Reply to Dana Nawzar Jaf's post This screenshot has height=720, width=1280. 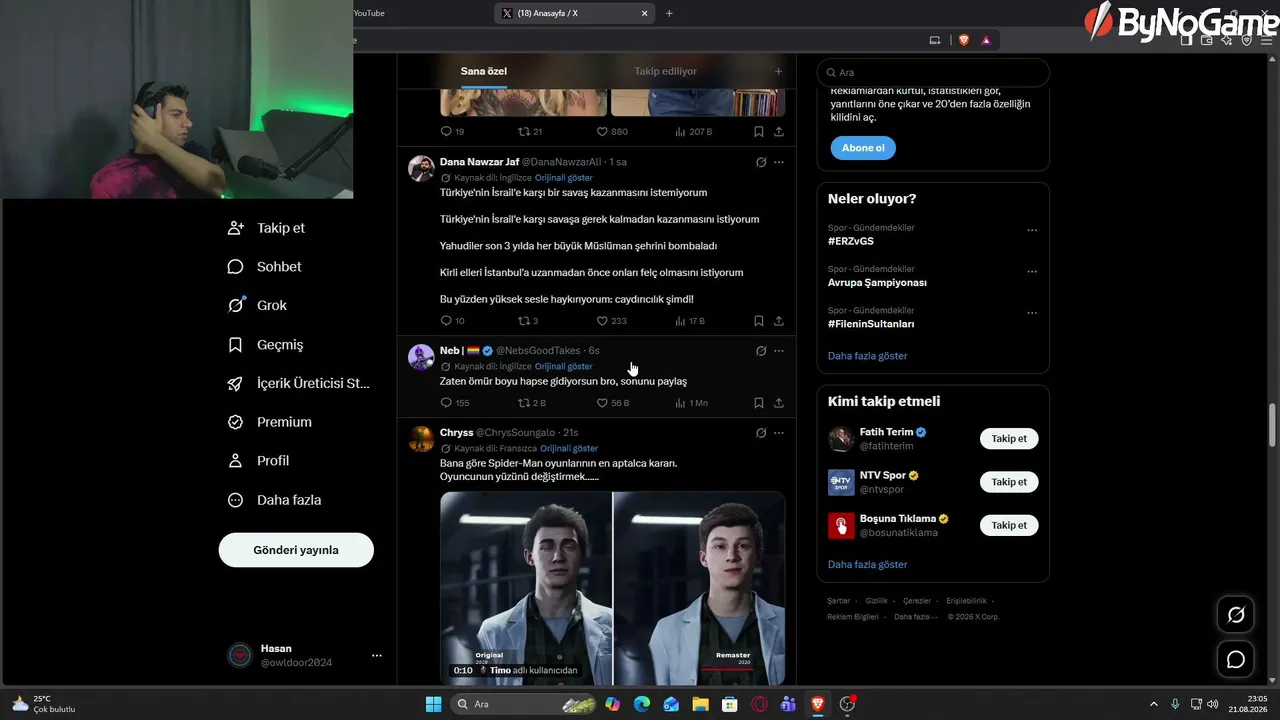pos(446,321)
